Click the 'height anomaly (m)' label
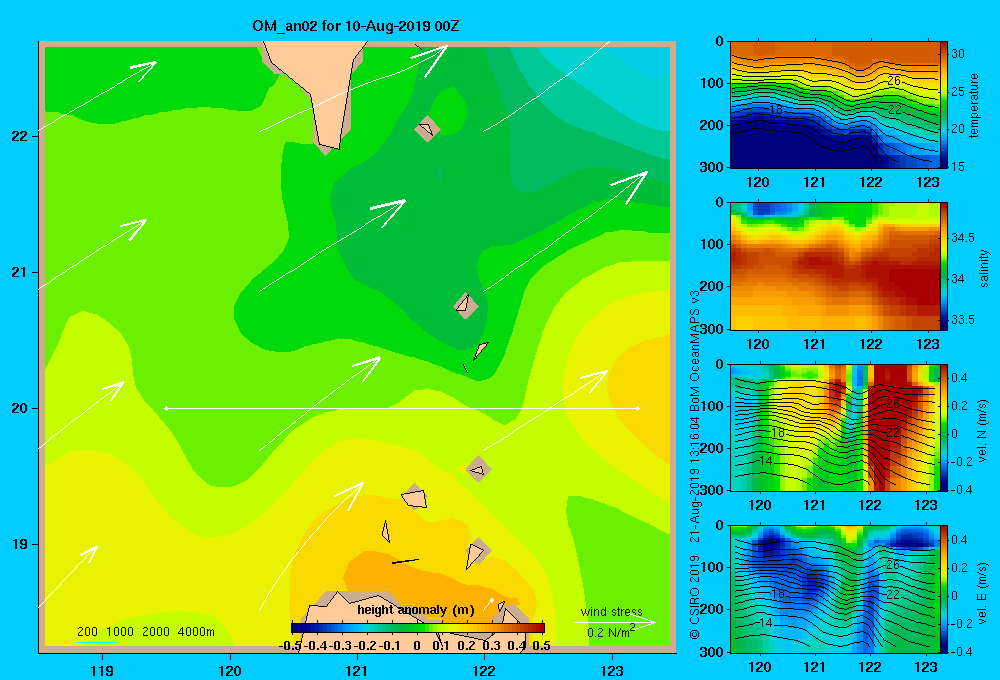The height and width of the screenshot is (680, 1000). click(416, 610)
